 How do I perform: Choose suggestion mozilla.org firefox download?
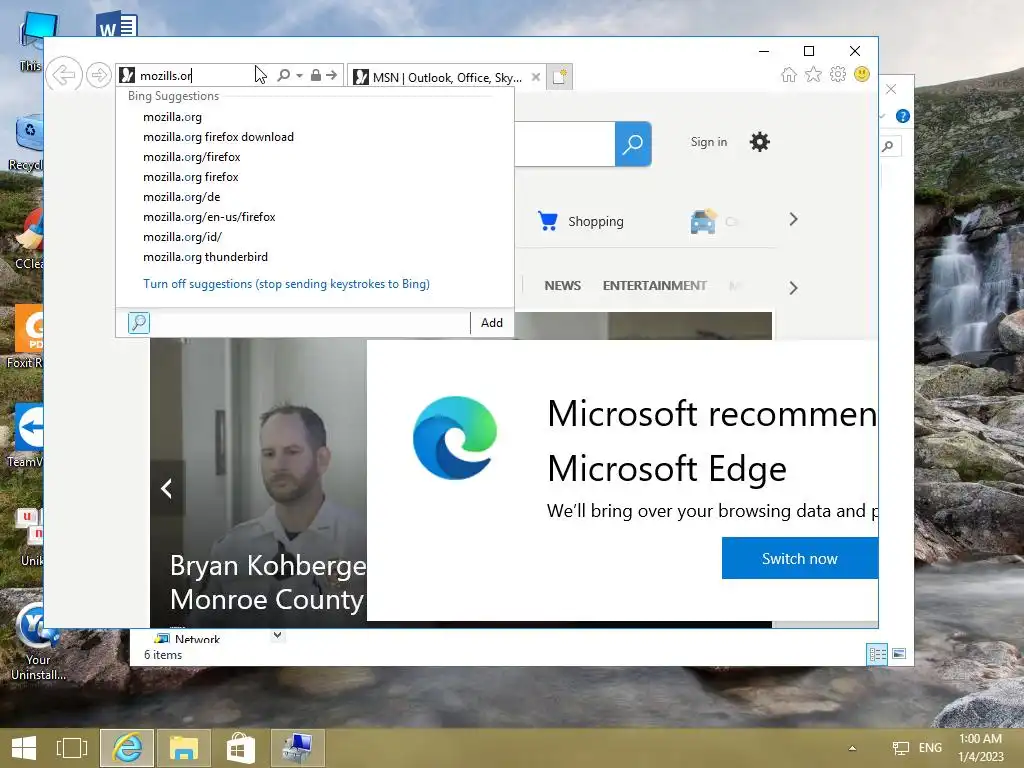point(218,137)
